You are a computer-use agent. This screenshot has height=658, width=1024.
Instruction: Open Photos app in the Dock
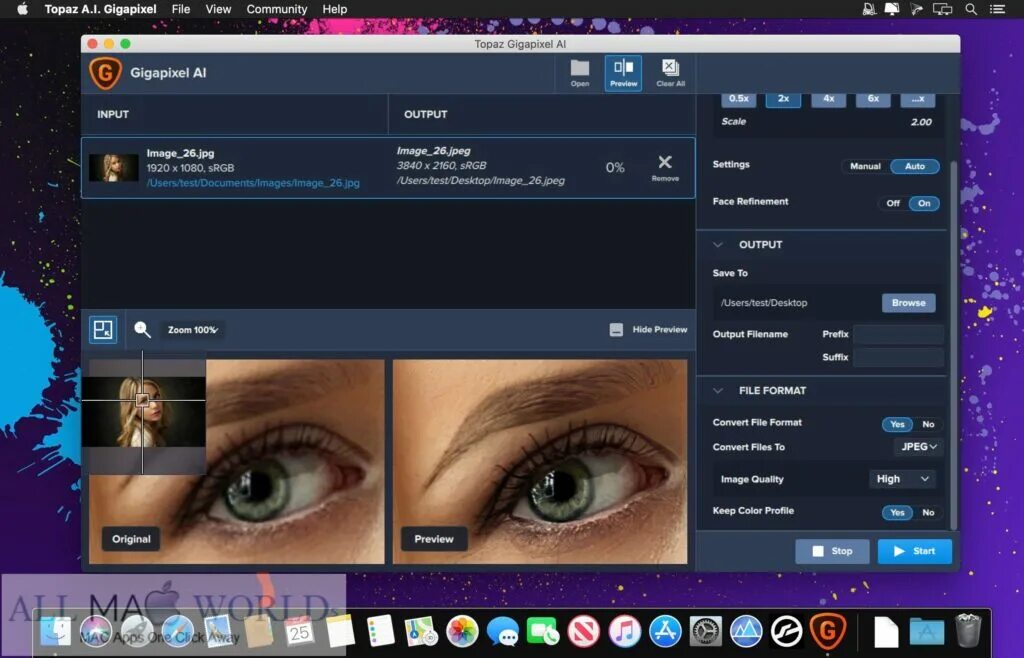(x=462, y=631)
